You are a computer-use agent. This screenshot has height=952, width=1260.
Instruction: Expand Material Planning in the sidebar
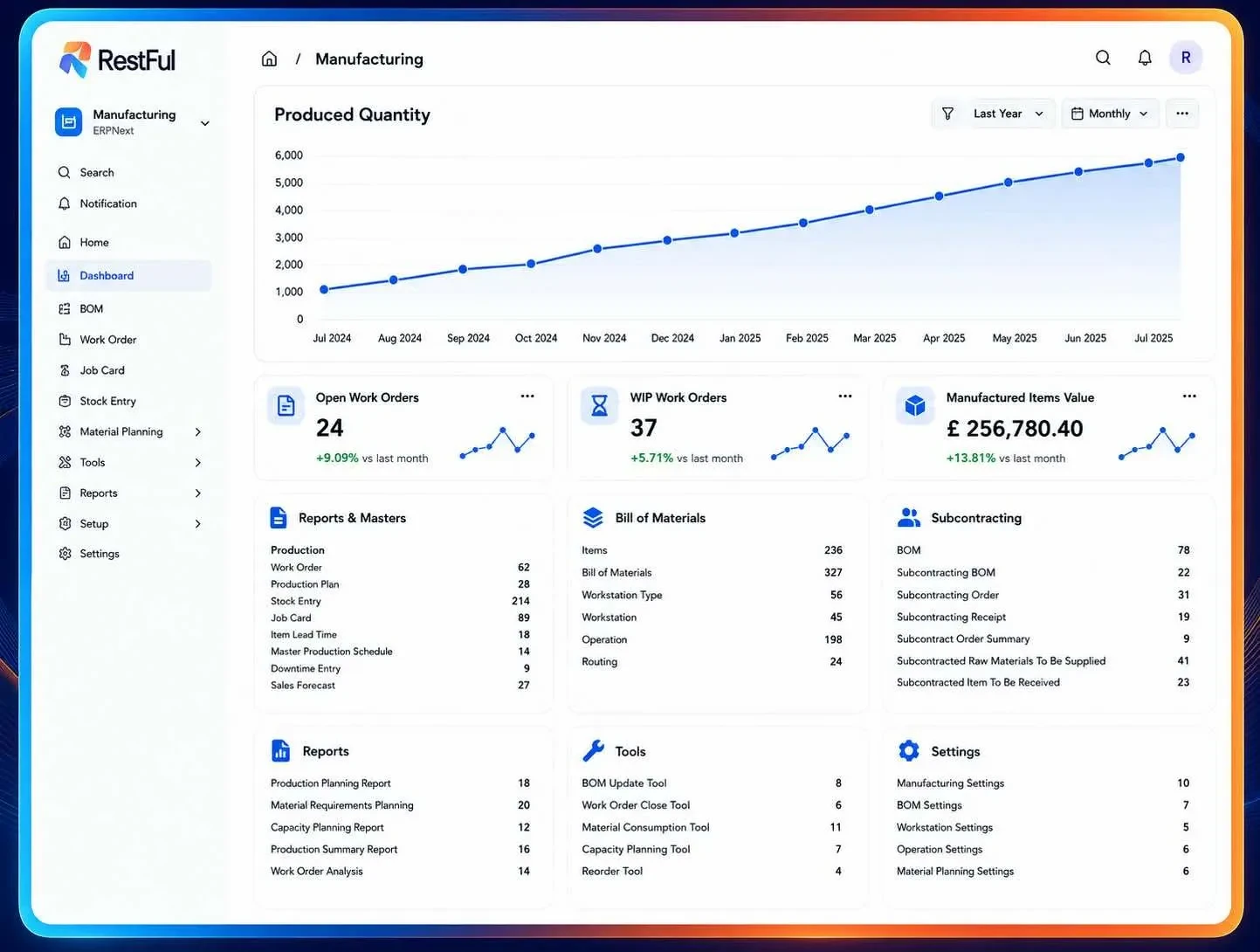click(198, 431)
